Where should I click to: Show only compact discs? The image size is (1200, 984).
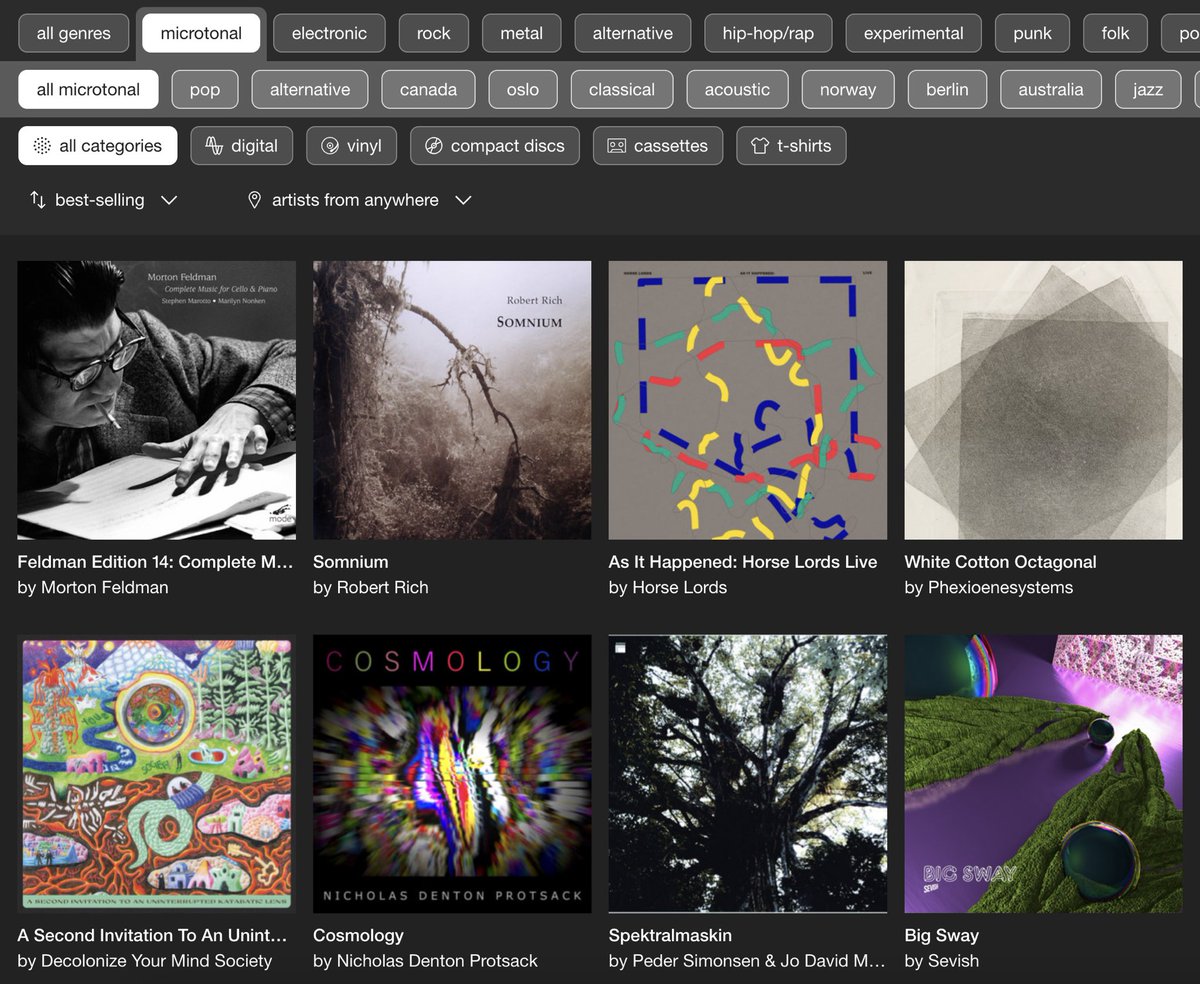[494, 146]
